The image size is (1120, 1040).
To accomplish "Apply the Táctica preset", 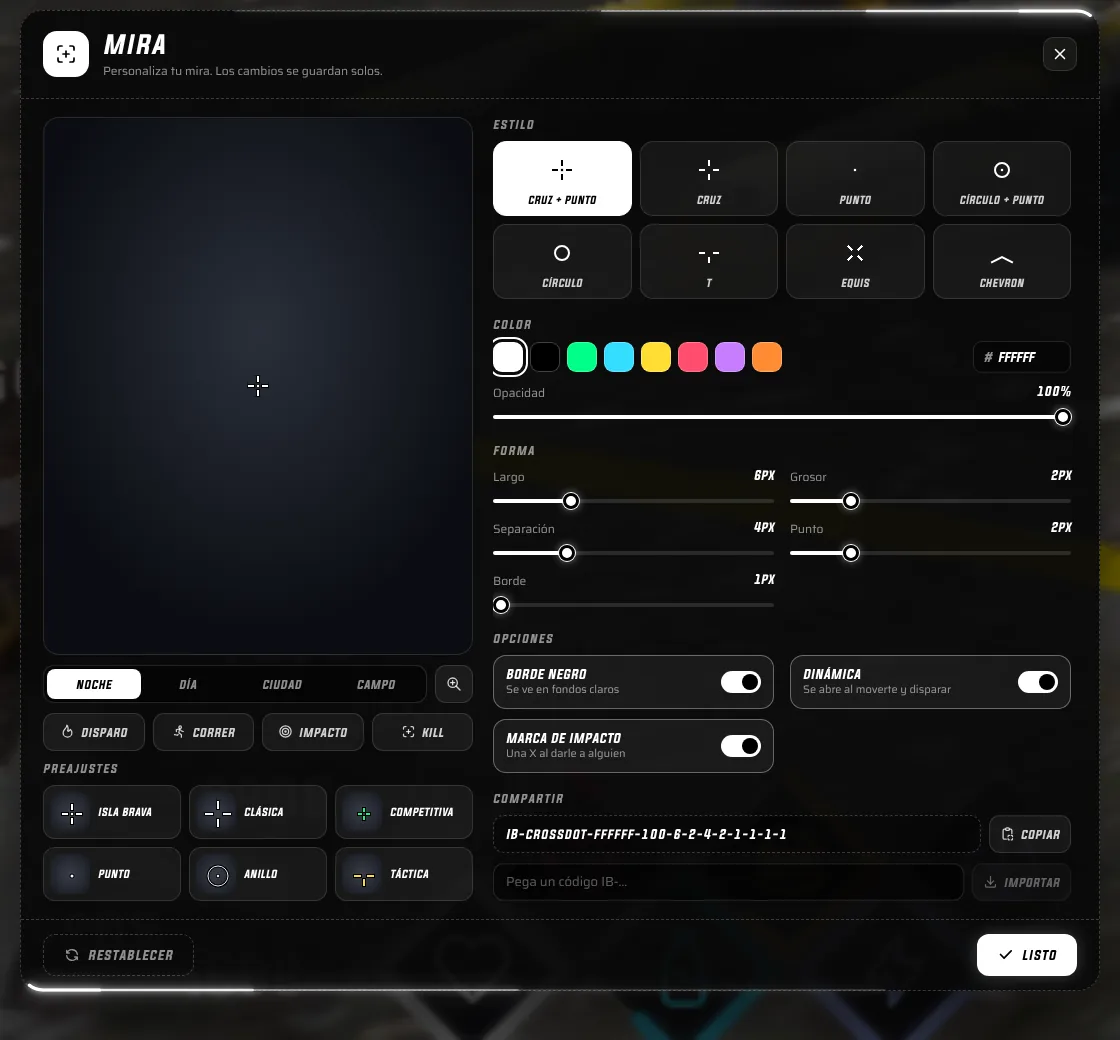I will point(404,874).
